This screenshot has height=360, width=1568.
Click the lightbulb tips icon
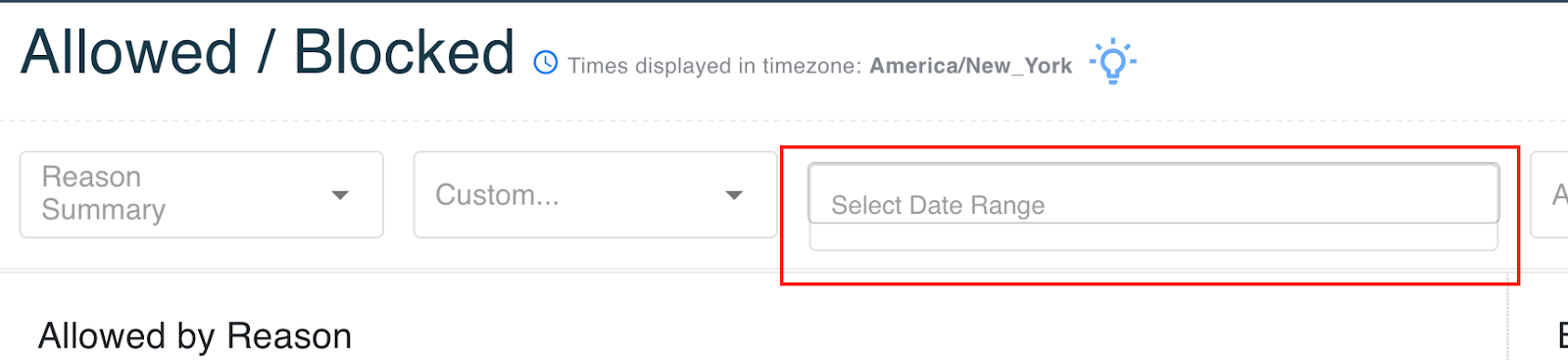[1112, 61]
